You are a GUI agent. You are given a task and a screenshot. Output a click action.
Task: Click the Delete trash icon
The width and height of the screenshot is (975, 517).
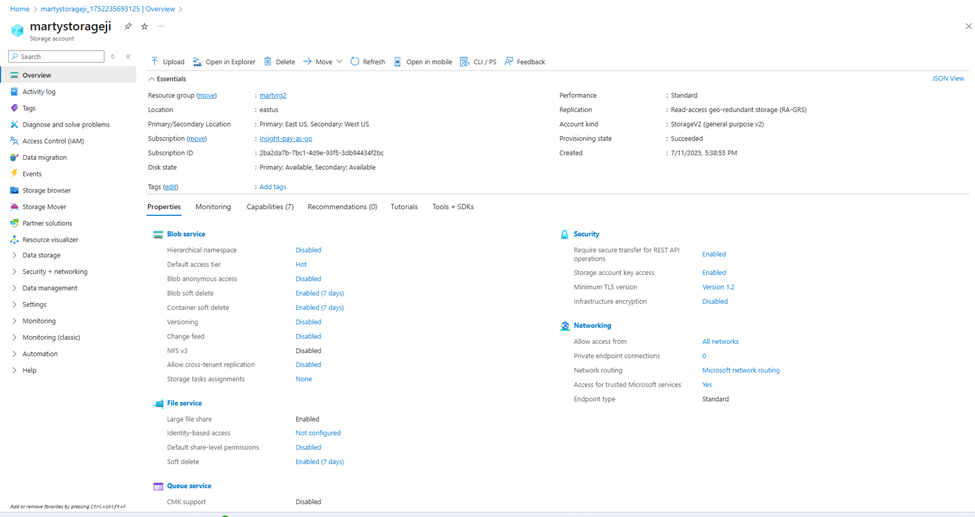pyautogui.click(x=268, y=62)
